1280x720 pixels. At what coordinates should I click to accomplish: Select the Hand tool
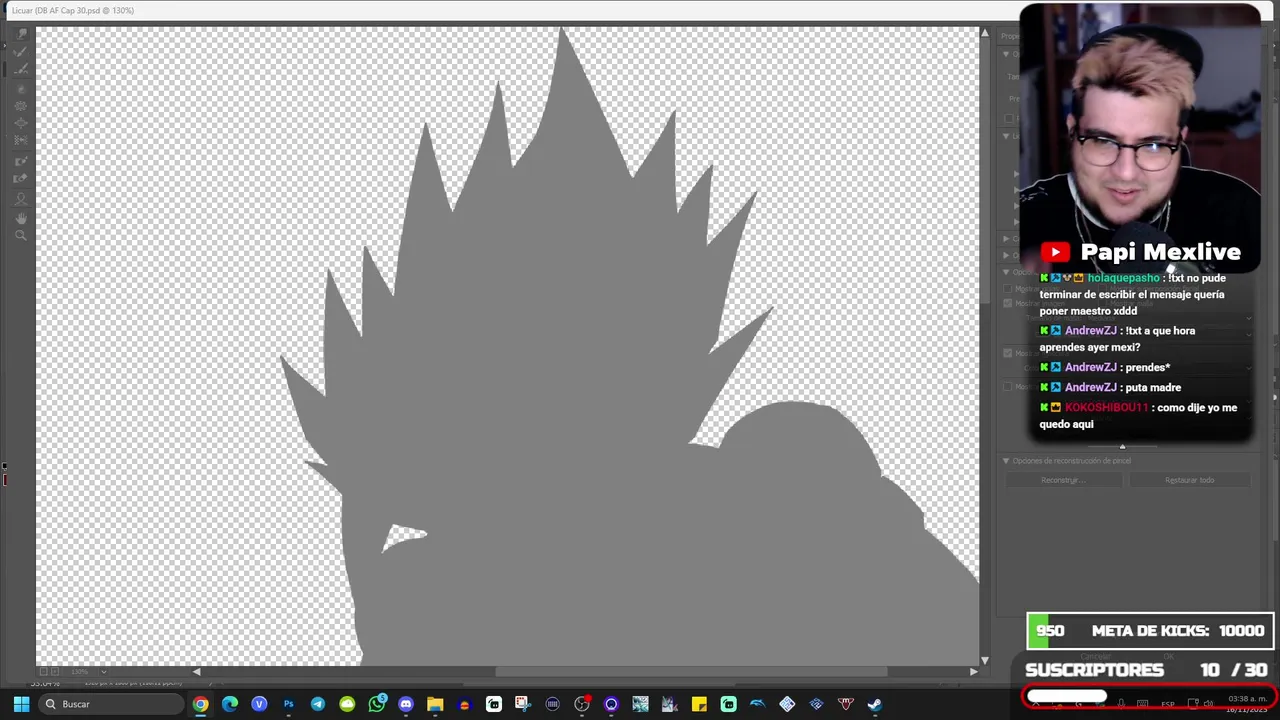(x=21, y=217)
